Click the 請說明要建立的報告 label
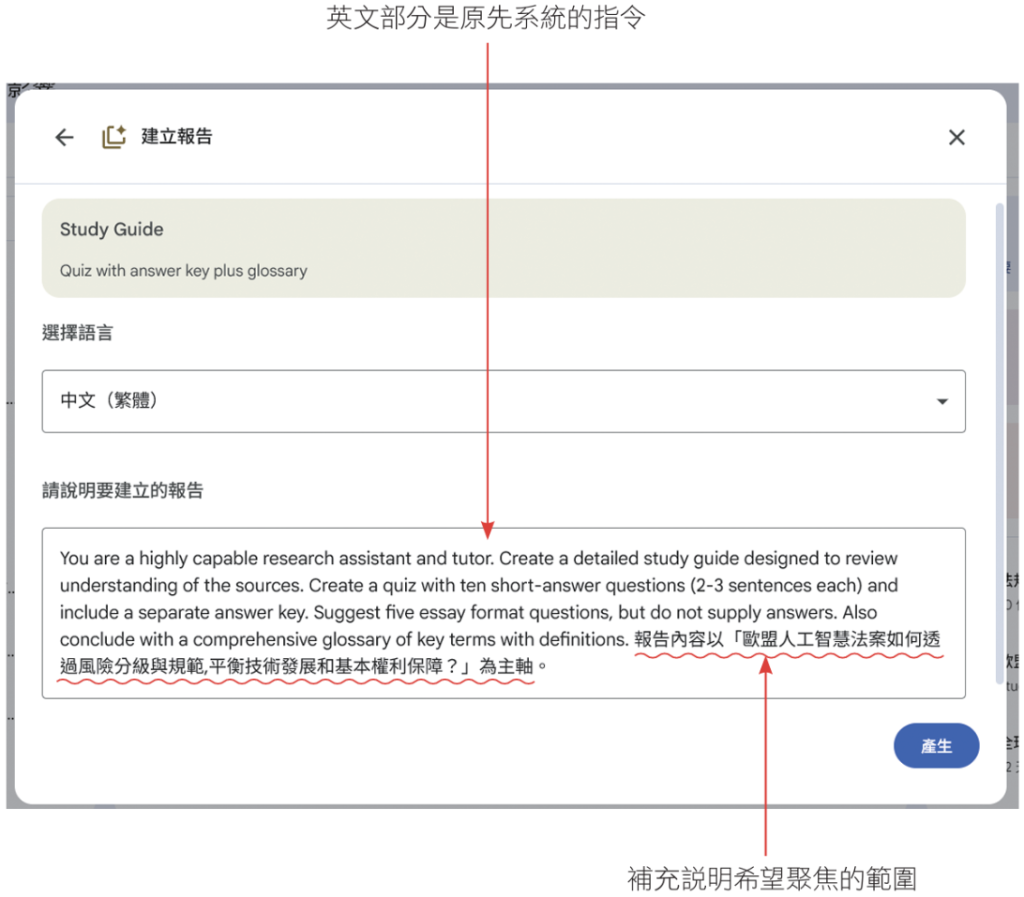This screenshot has width=1024, height=897. pyautogui.click(x=122, y=491)
